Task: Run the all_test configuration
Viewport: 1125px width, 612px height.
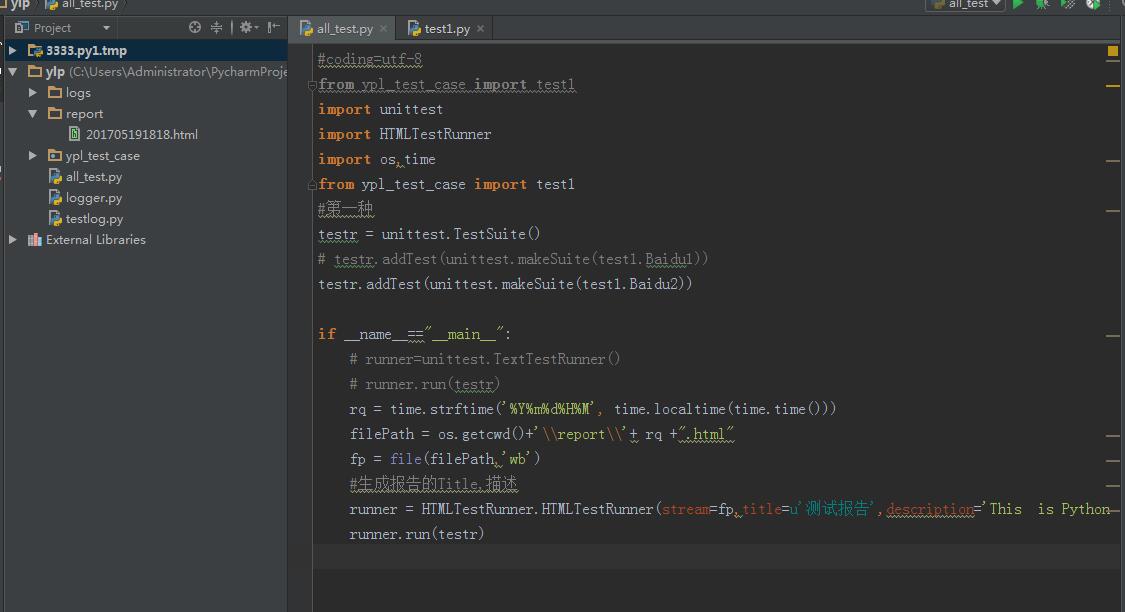Action: [1017, 4]
